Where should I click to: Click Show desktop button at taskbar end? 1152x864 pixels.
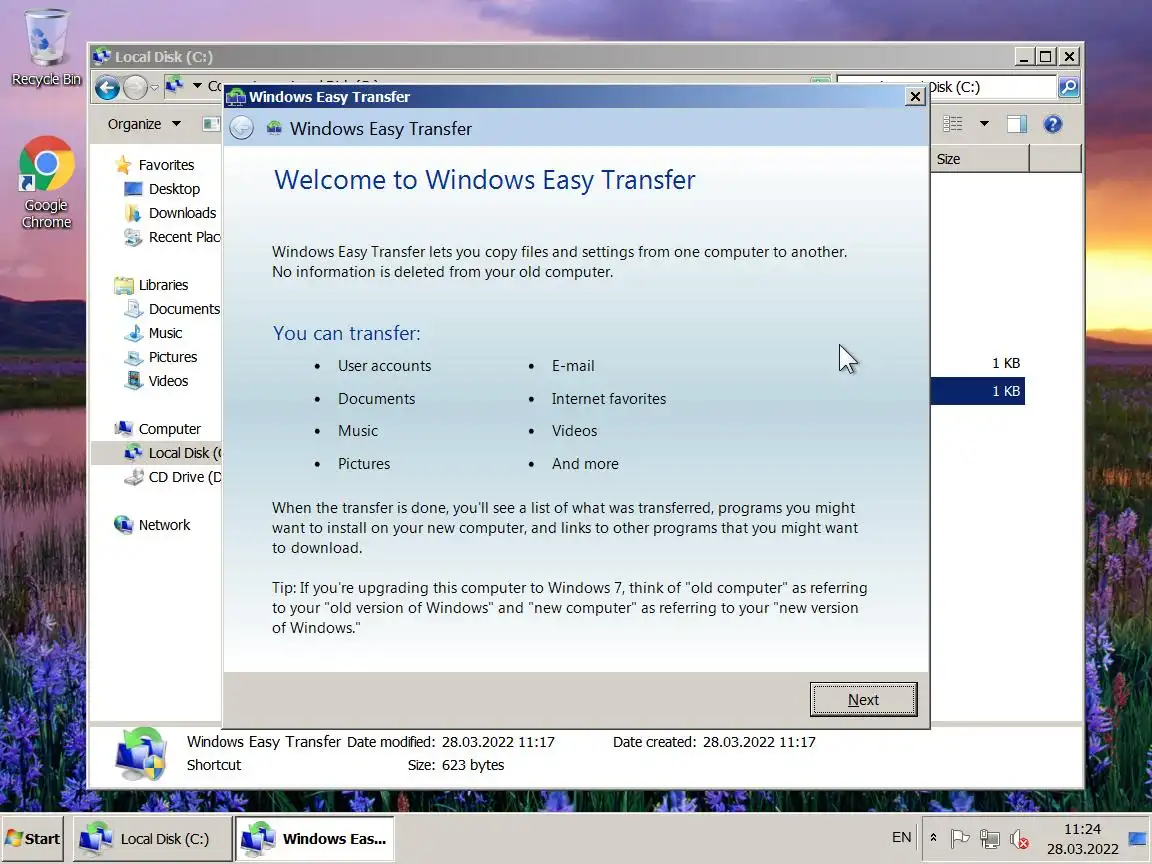click(1137, 838)
